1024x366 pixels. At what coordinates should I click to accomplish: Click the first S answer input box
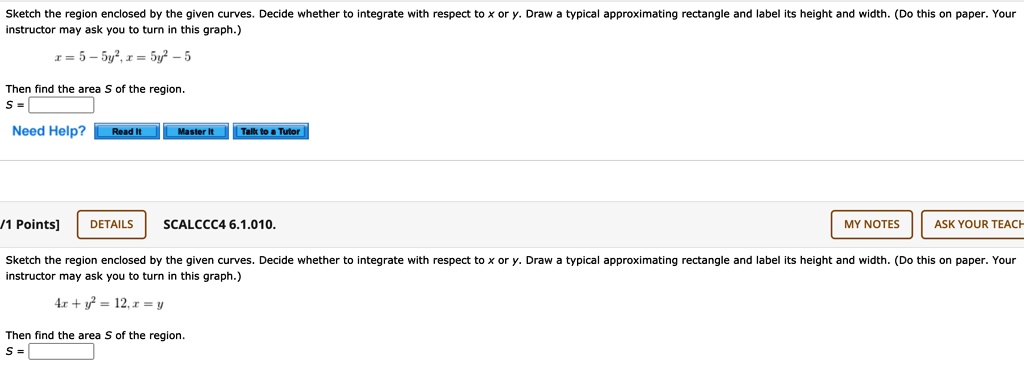[x=61, y=105]
